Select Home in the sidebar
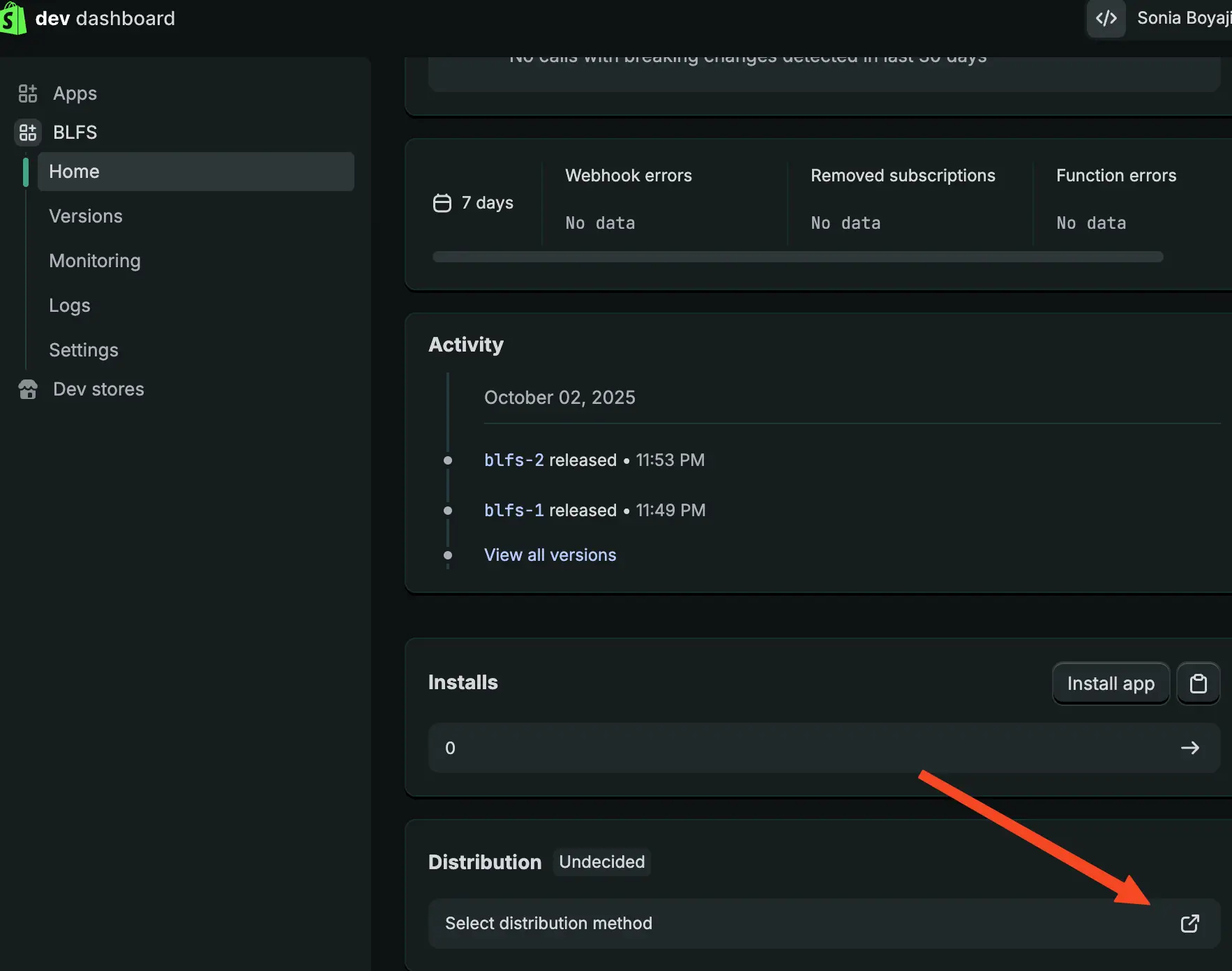 point(74,172)
